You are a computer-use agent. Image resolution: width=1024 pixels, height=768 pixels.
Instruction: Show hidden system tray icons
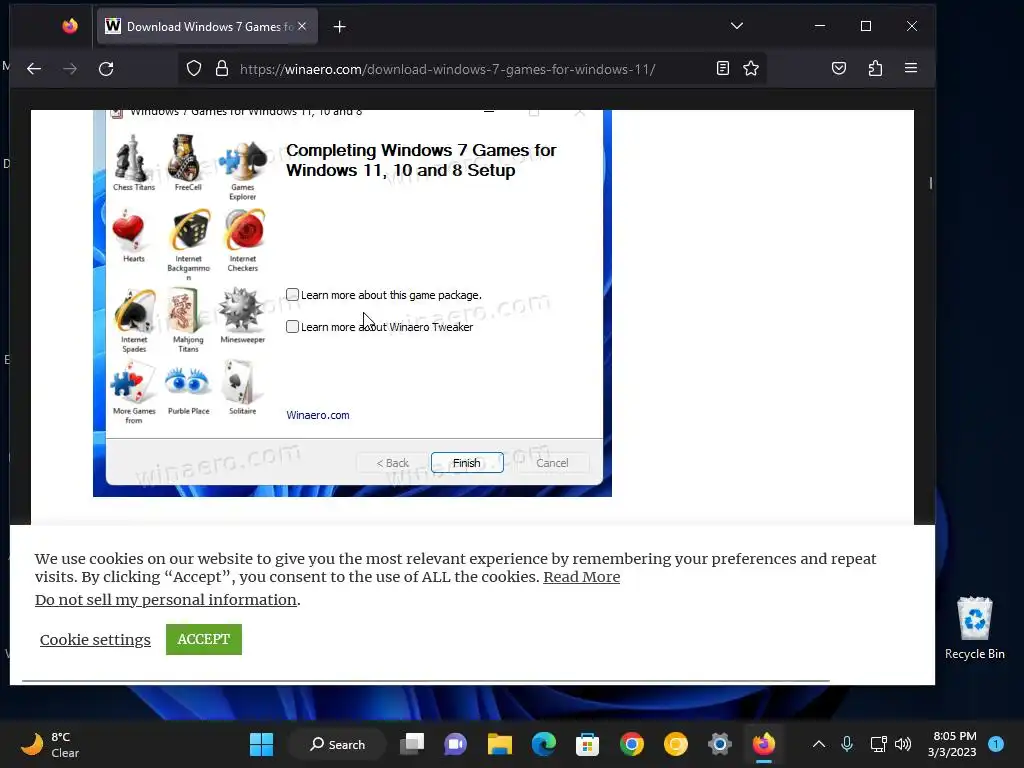pos(818,744)
